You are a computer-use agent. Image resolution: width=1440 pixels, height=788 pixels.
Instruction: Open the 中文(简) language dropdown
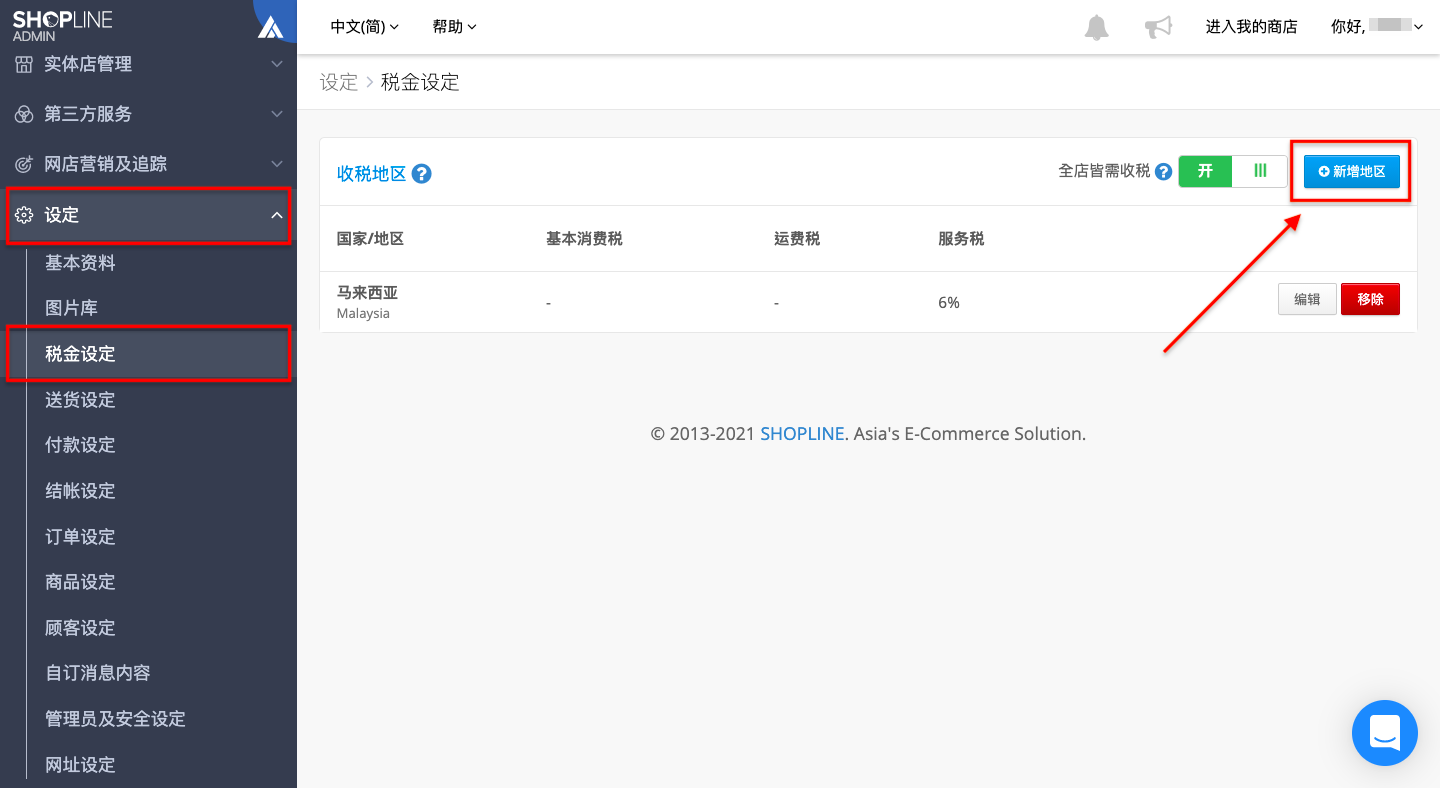click(x=364, y=27)
